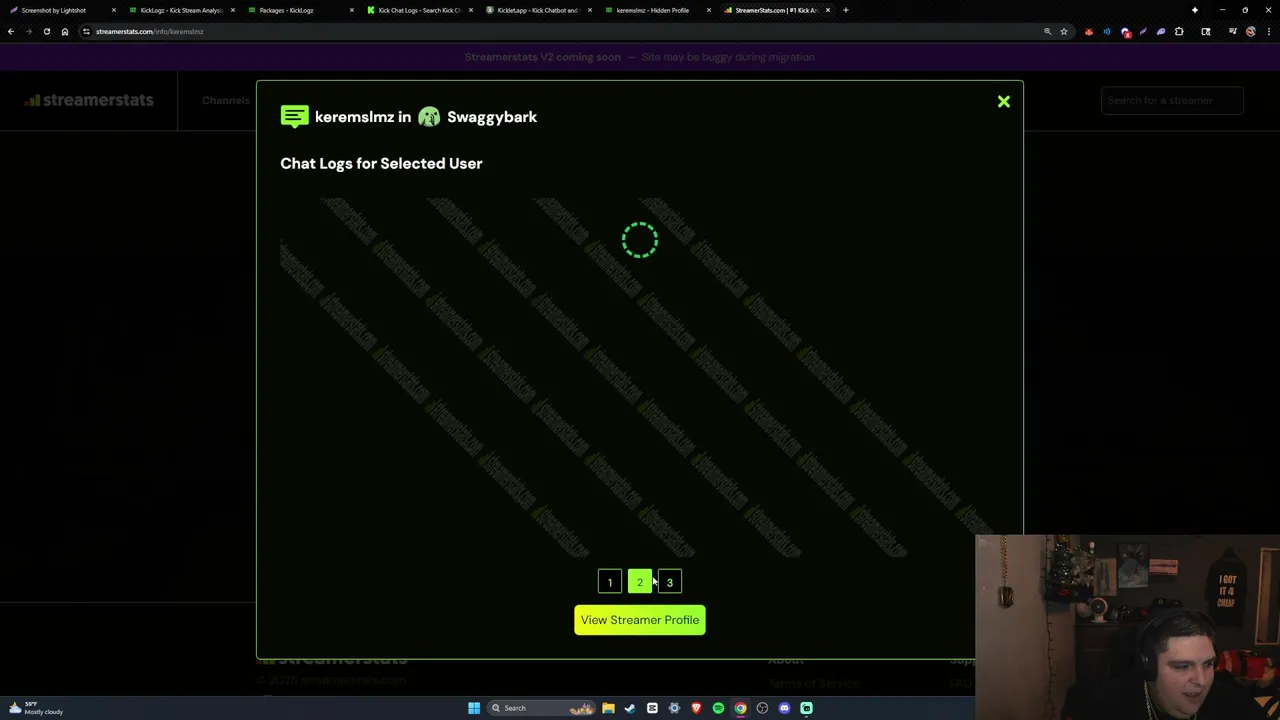1280x720 pixels.
Task: Click the Swaggybark streamer name
Action: click(492, 117)
